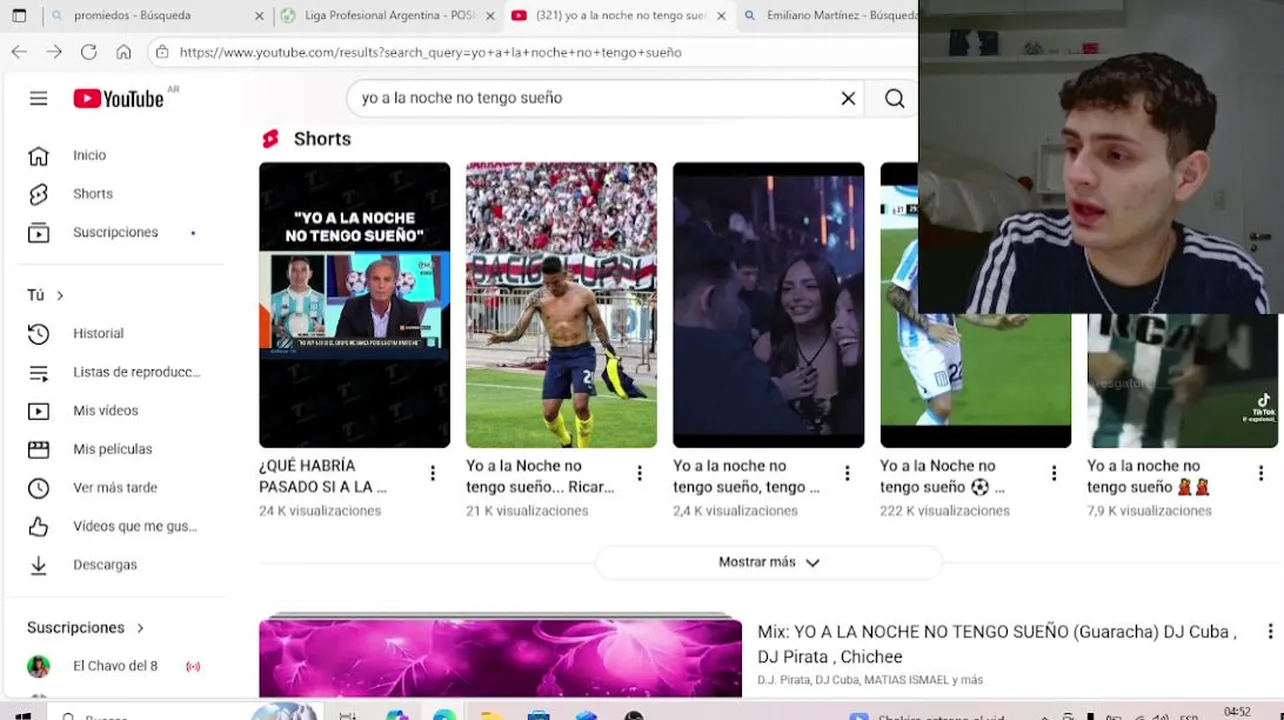Image resolution: width=1284 pixels, height=720 pixels.
Task: Click the short title with soccer ball emoji
Action: point(942,476)
